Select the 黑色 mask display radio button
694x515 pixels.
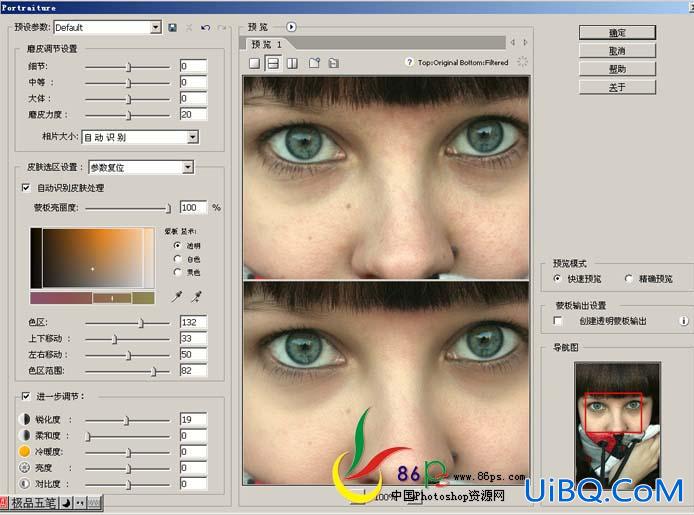pos(177,272)
